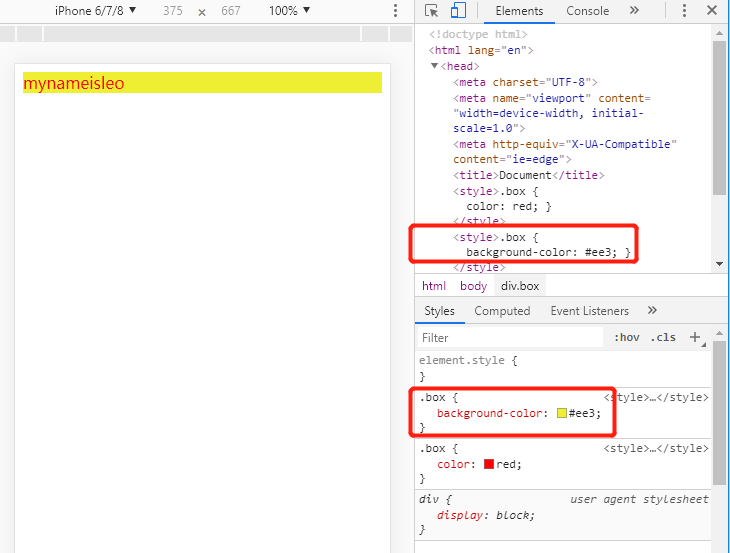
Task: Show more sidebar tabs chevron
Action: coord(652,310)
